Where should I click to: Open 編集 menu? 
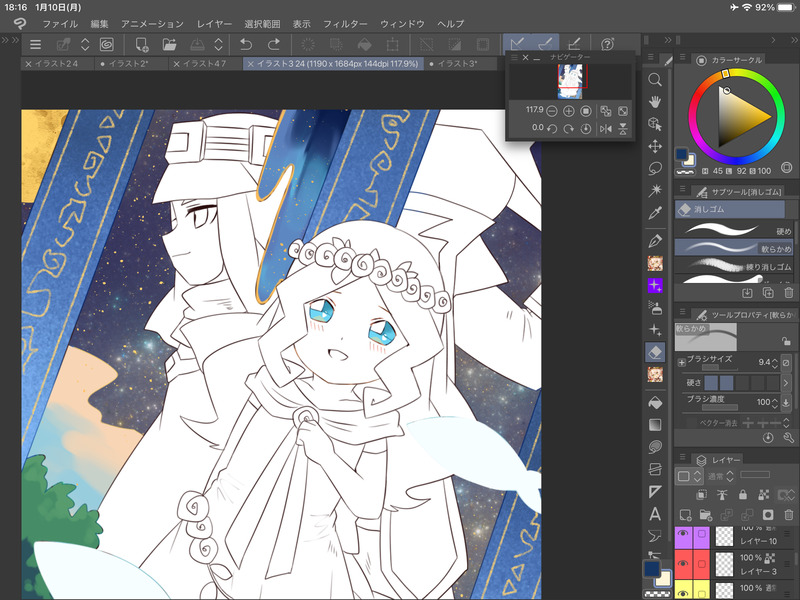click(x=99, y=24)
